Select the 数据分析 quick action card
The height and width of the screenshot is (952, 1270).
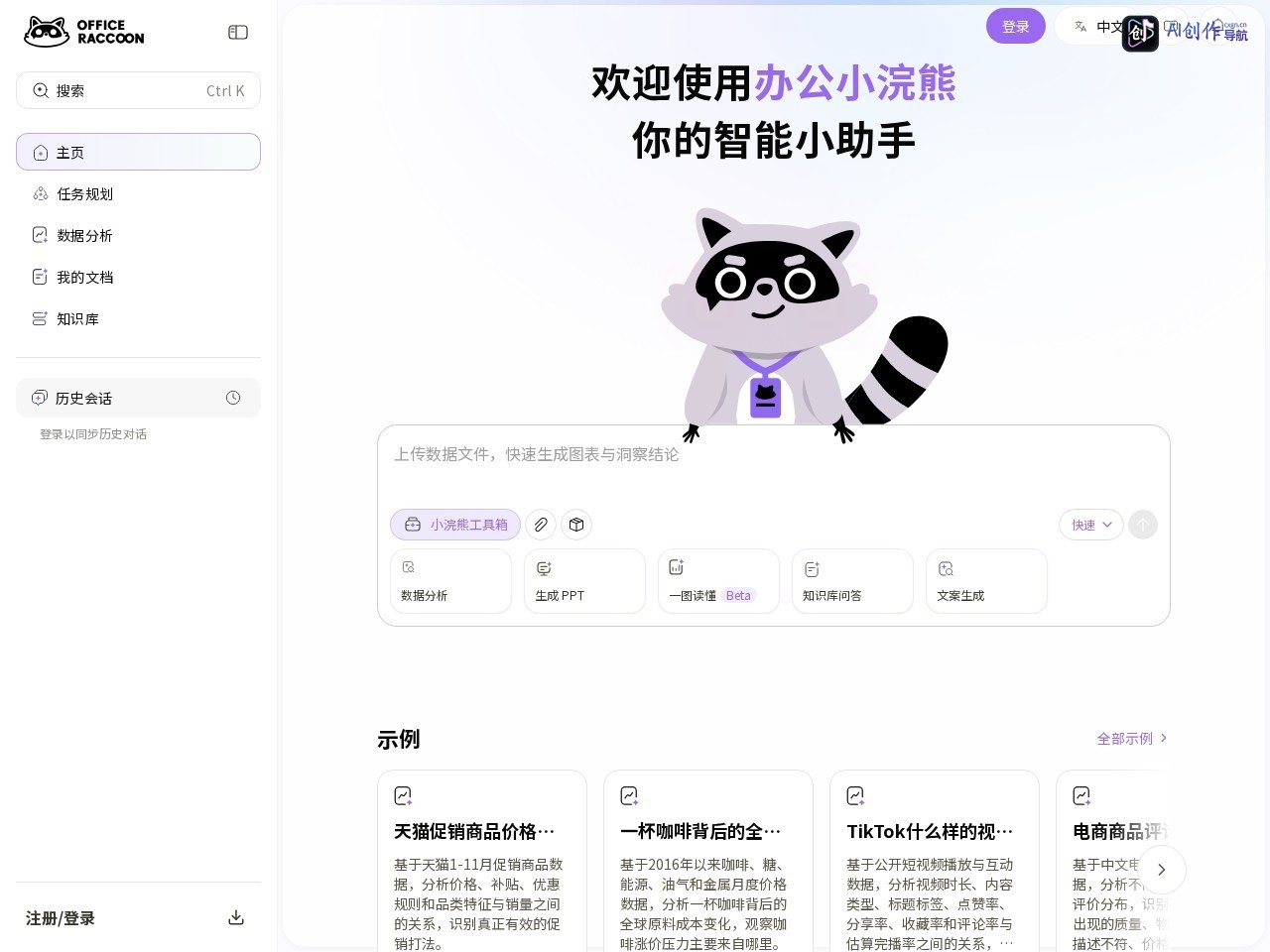point(451,581)
